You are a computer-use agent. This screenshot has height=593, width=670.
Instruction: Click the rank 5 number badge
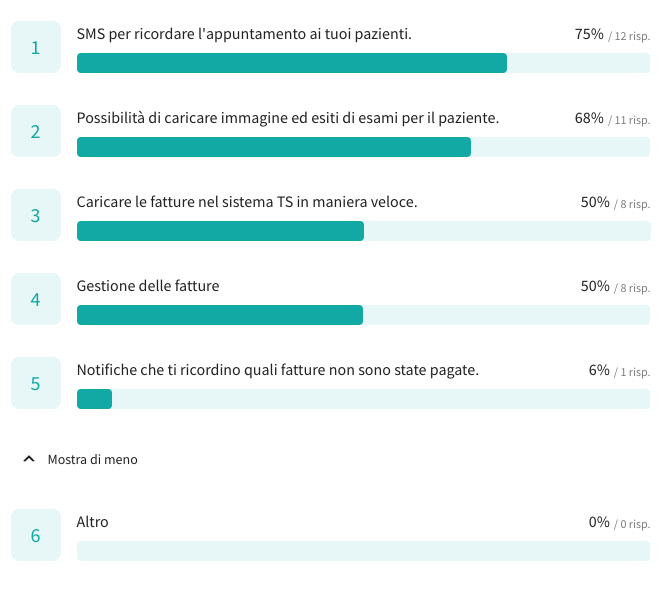point(36,383)
